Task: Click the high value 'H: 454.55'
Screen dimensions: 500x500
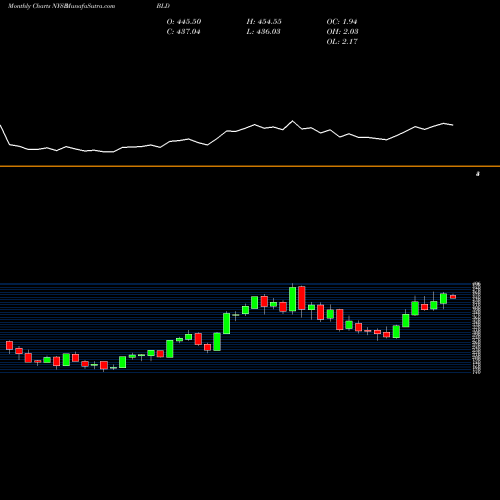Action: 264,22
